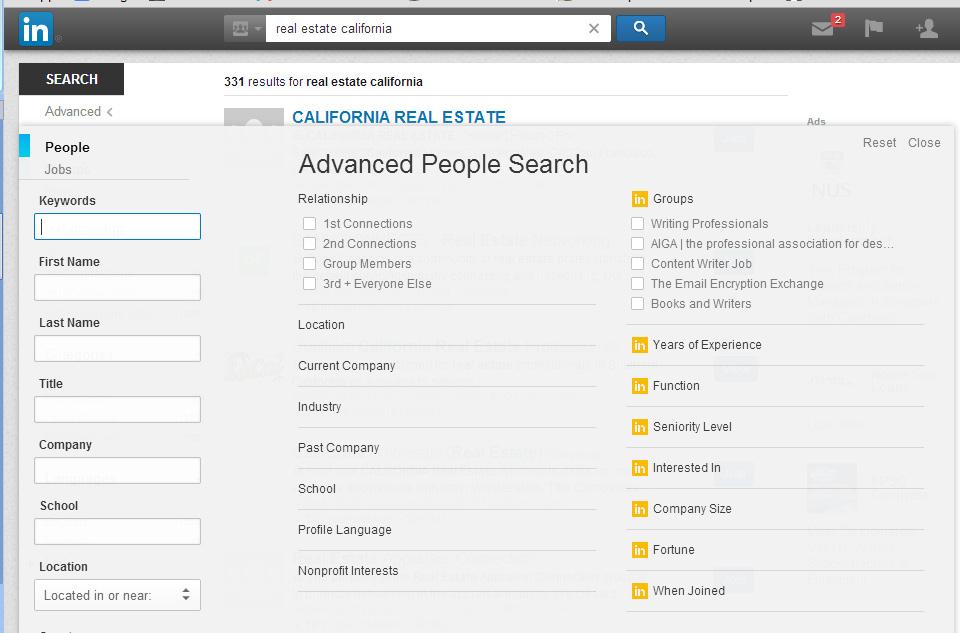The width and height of the screenshot is (960, 633).
Task: Click the result profile thumbnail for California Real Estate
Action: pos(253,118)
